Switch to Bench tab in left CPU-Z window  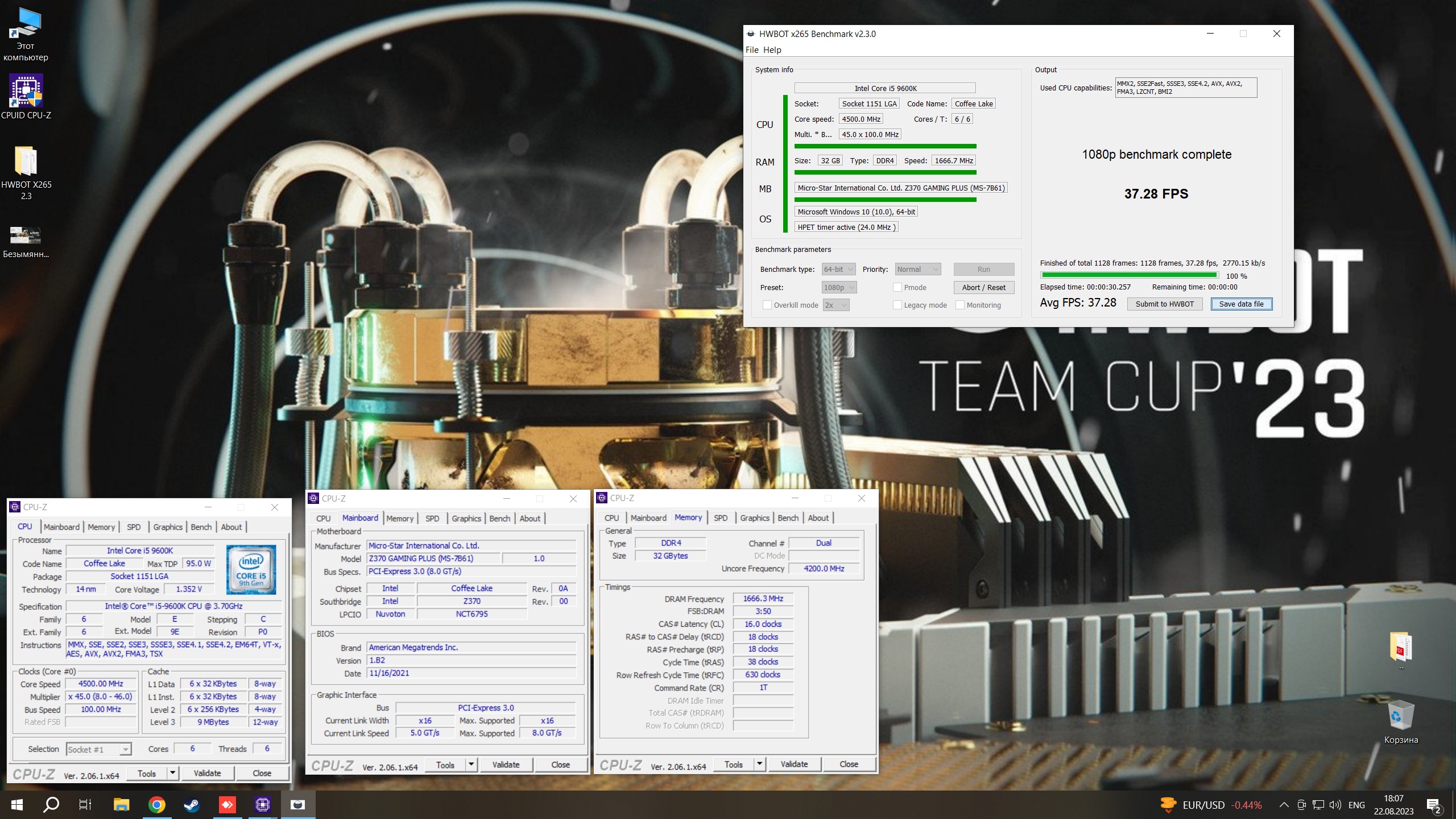pos(201,527)
